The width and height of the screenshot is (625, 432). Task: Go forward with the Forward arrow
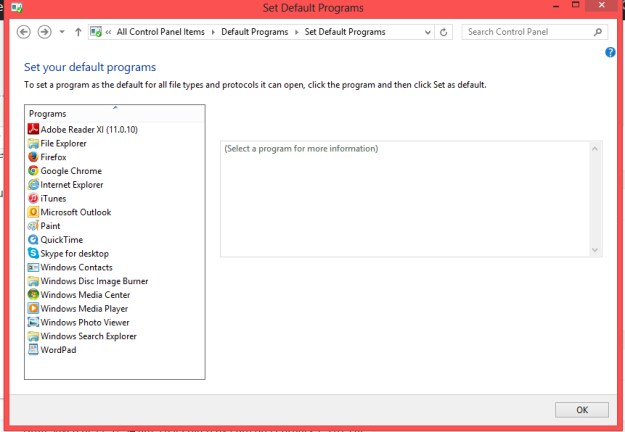(44, 32)
